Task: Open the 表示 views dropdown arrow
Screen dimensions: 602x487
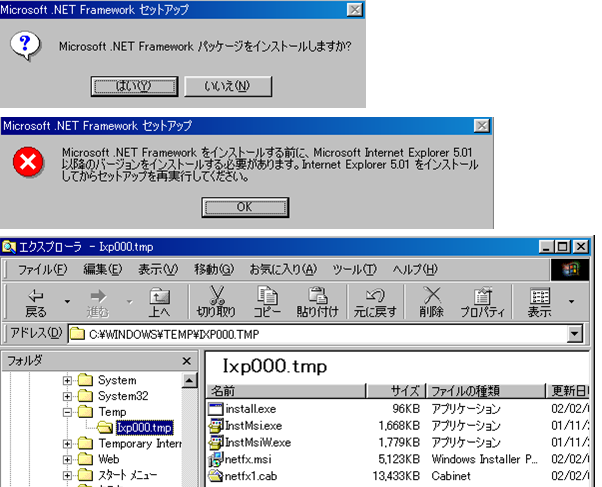Action: [x=572, y=302]
